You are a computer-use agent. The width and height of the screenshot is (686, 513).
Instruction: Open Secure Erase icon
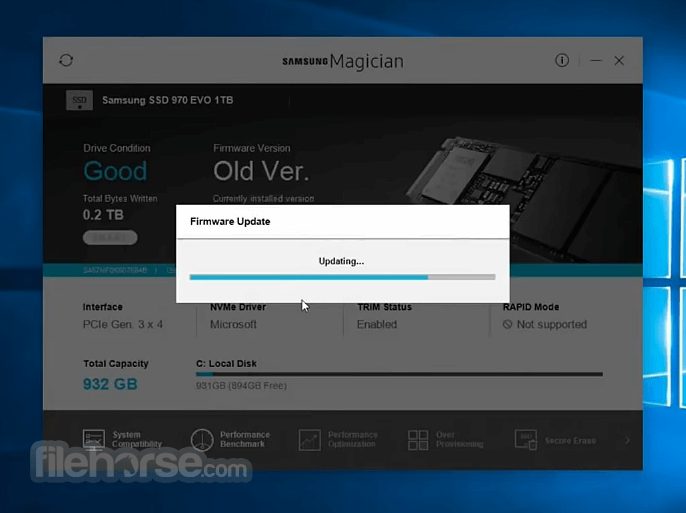(525, 440)
